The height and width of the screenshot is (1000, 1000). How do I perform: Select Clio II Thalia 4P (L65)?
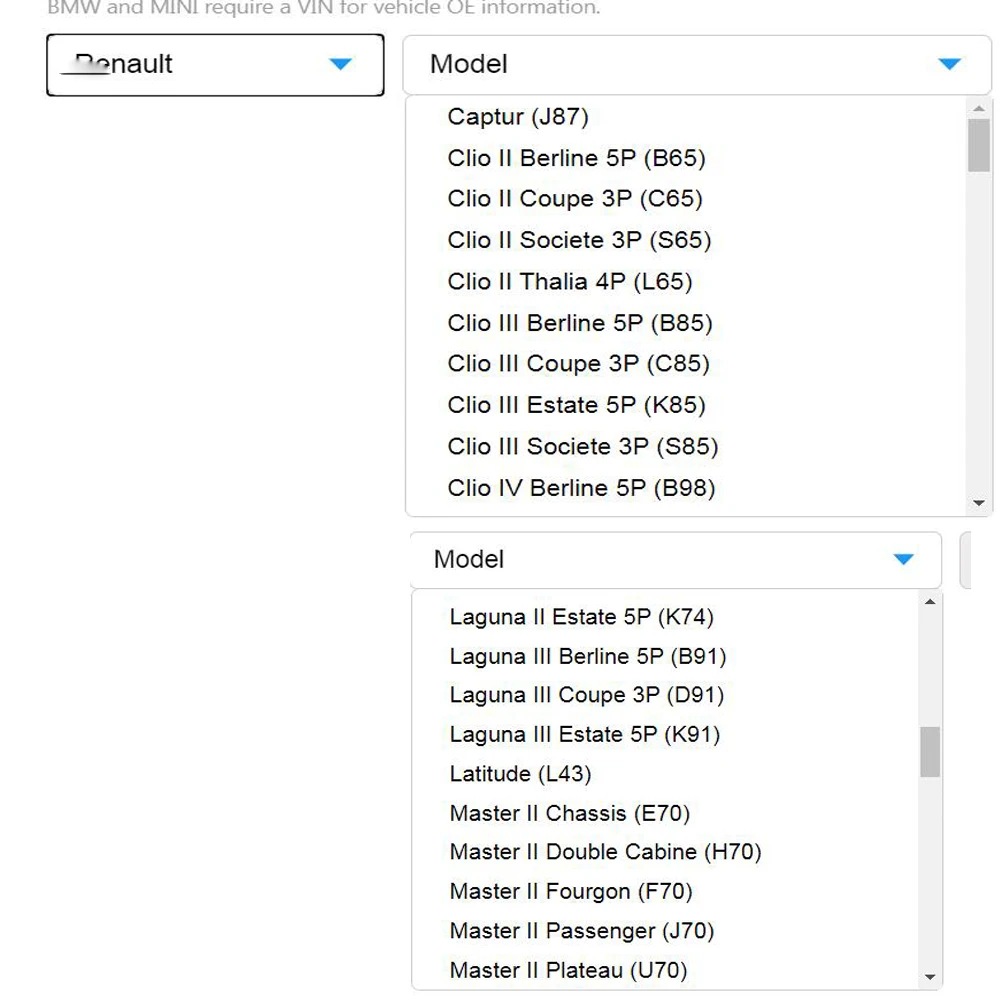[570, 282]
